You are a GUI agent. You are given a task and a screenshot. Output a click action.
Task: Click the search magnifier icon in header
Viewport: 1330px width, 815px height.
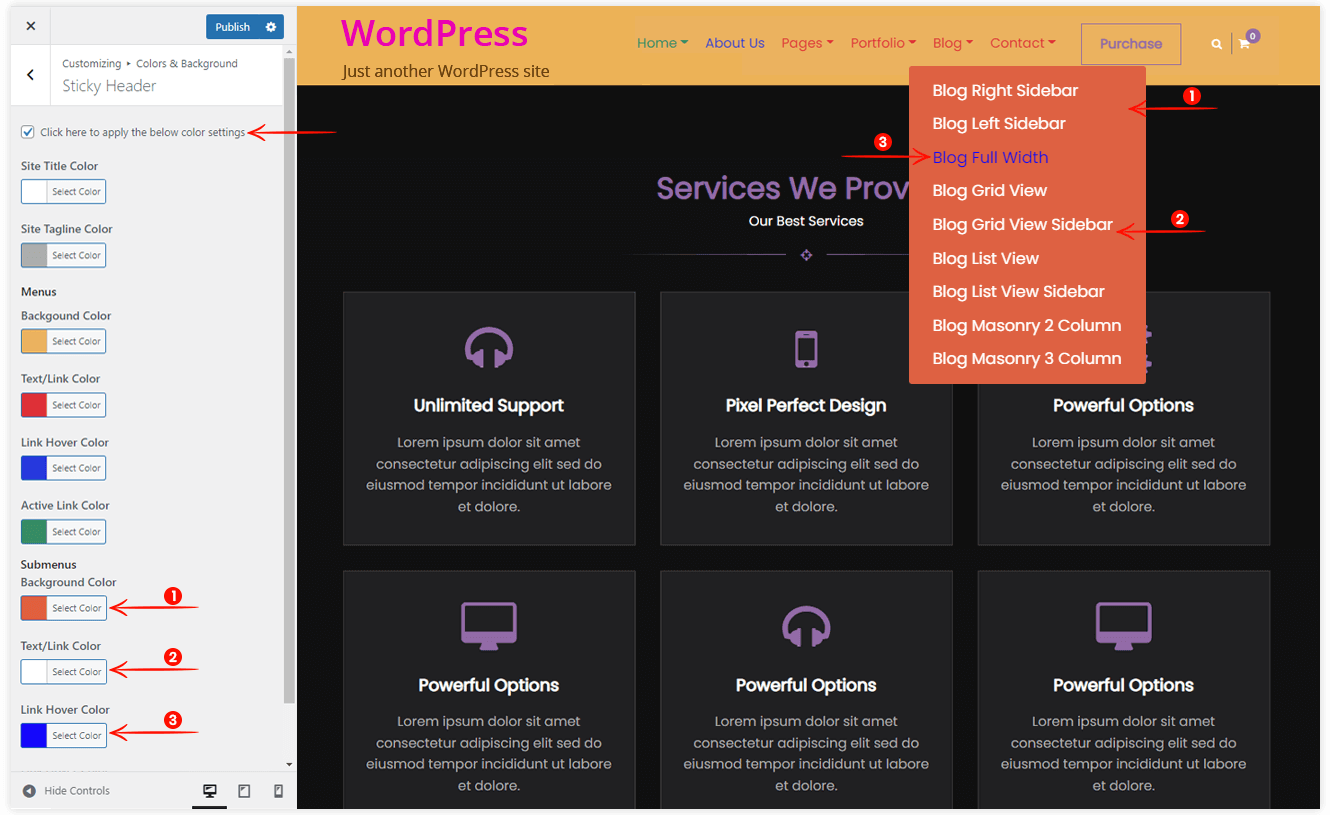pos(1216,44)
